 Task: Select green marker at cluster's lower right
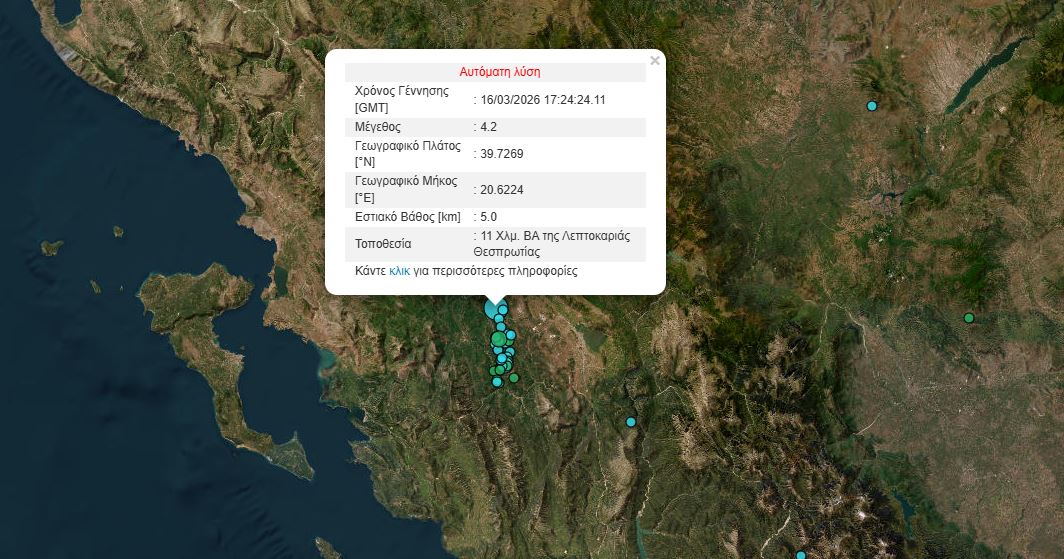(x=514, y=377)
